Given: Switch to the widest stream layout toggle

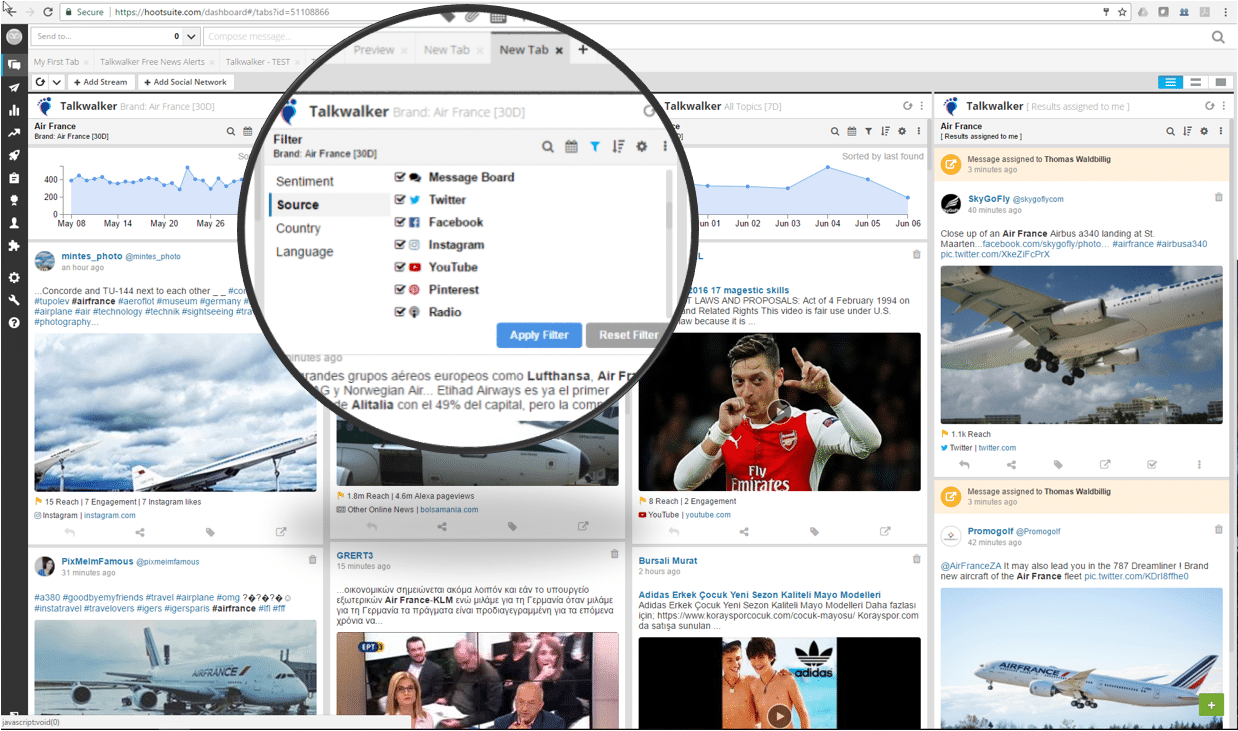Looking at the screenshot, I should 1221,82.
